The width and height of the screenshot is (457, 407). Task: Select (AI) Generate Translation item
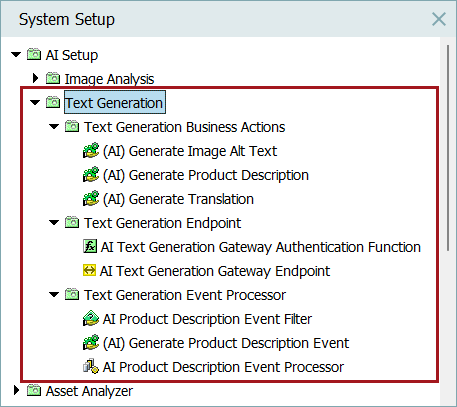point(178,199)
